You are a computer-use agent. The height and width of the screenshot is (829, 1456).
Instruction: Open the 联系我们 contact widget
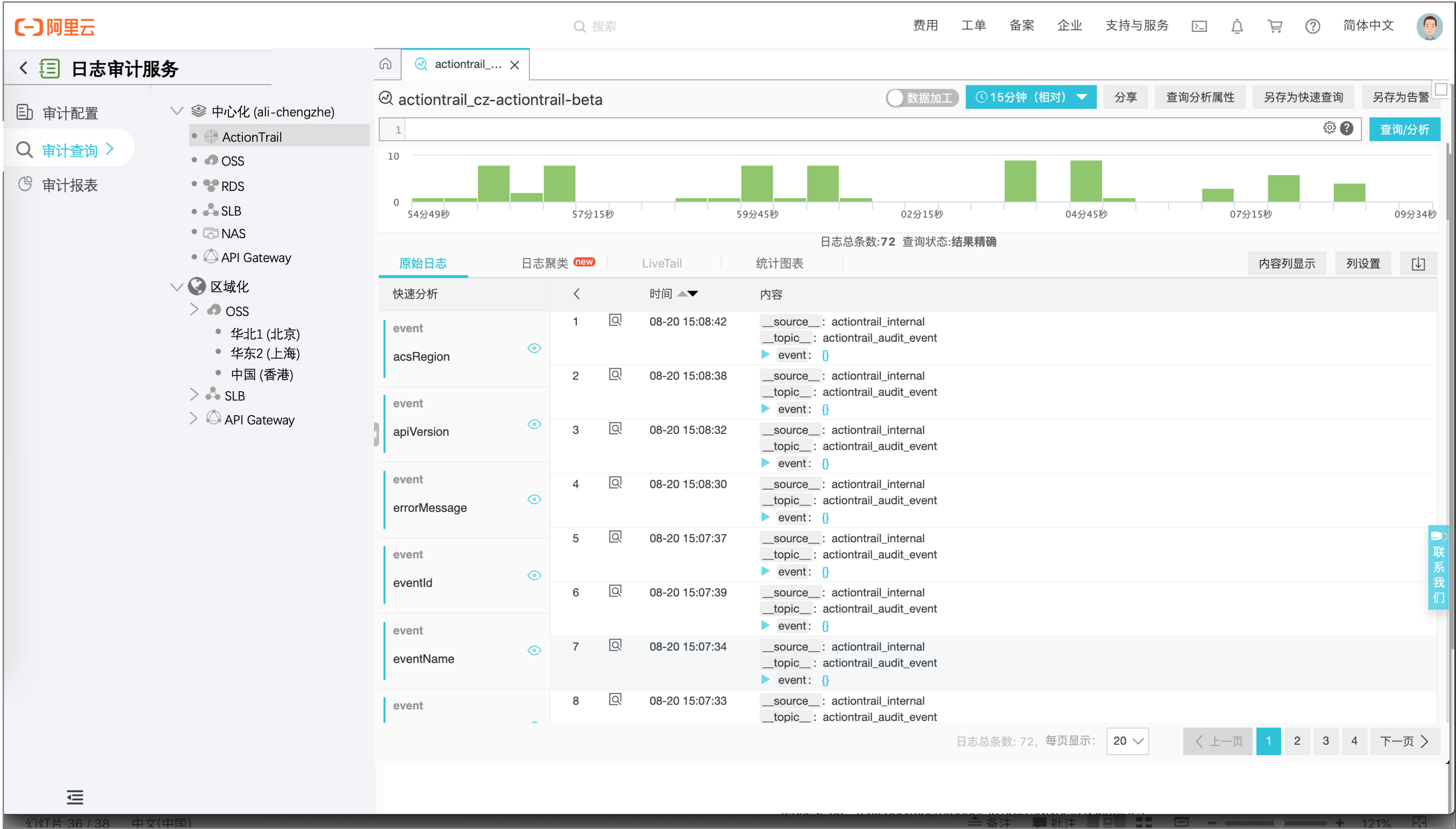pyautogui.click(x=1438, y=568)
